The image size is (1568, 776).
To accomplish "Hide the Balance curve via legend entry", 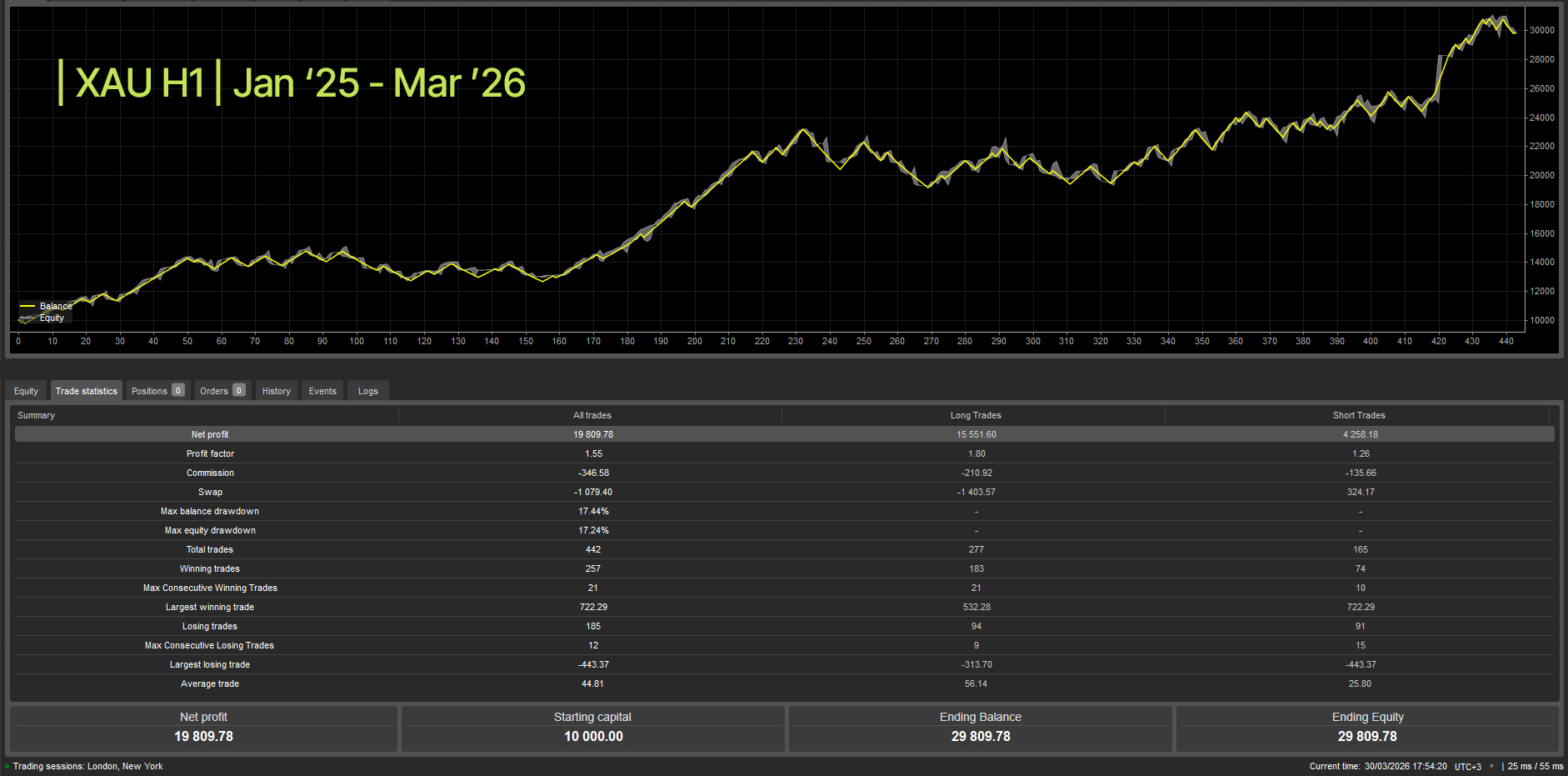I will point(57,306).
